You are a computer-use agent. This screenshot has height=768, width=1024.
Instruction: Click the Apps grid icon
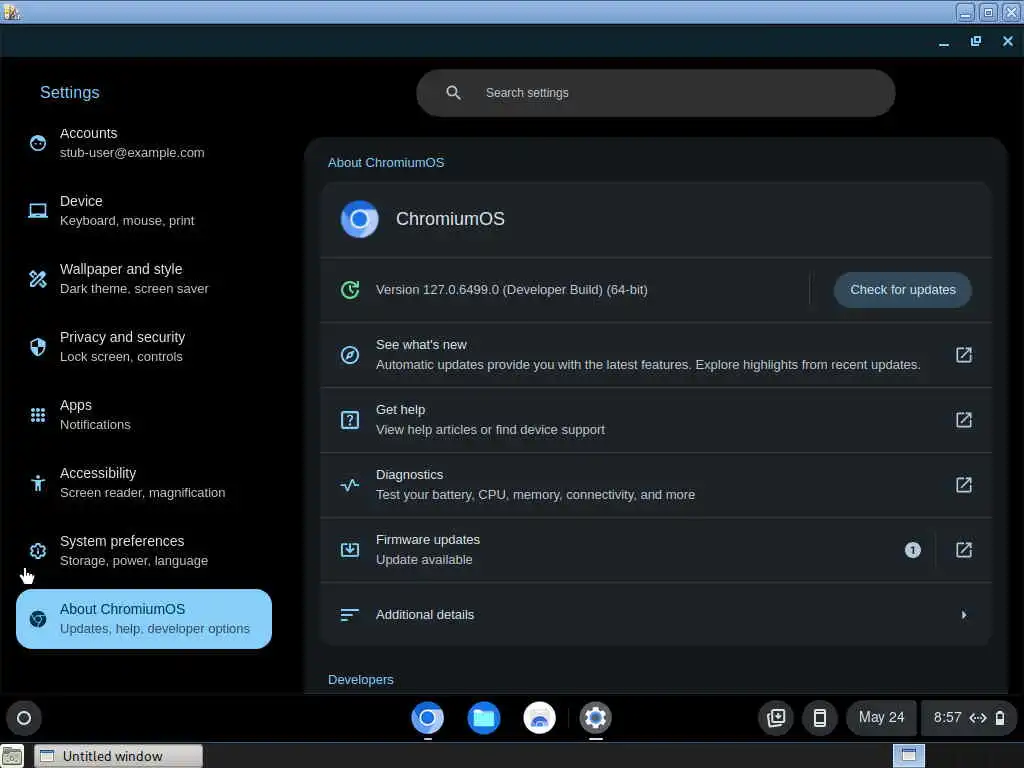38,415
